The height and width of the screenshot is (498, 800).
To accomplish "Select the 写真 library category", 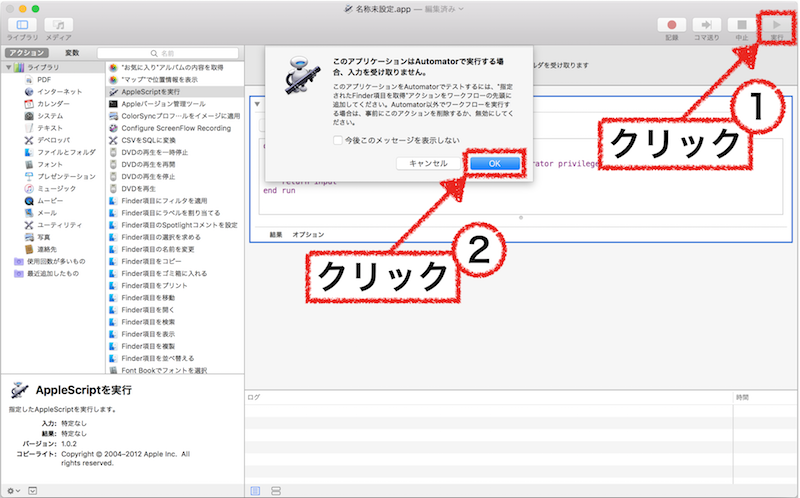I will (x=38, y=237).
